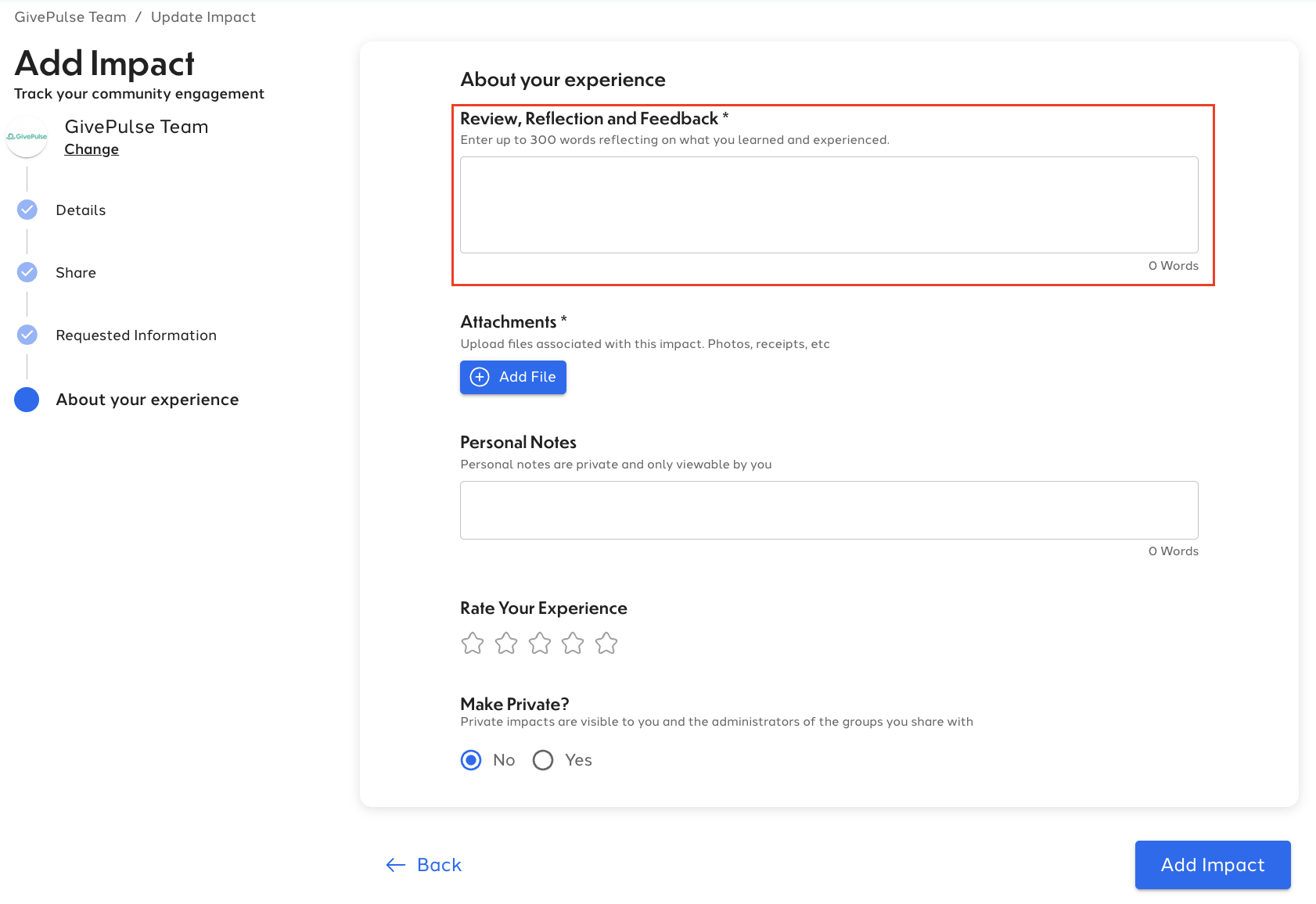Viewport: 1316px width, 904px height.
Task: Select Yes for Make Private
Action: click(x=543, y=760)
